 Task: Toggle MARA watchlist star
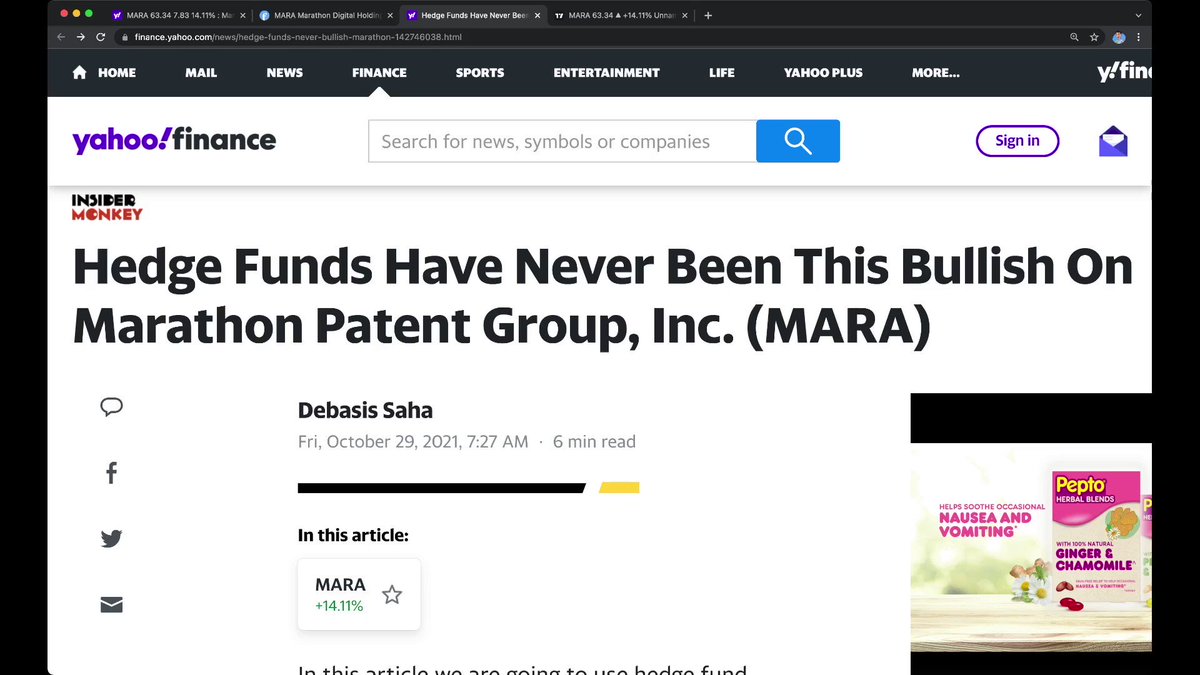coord(392,595)
